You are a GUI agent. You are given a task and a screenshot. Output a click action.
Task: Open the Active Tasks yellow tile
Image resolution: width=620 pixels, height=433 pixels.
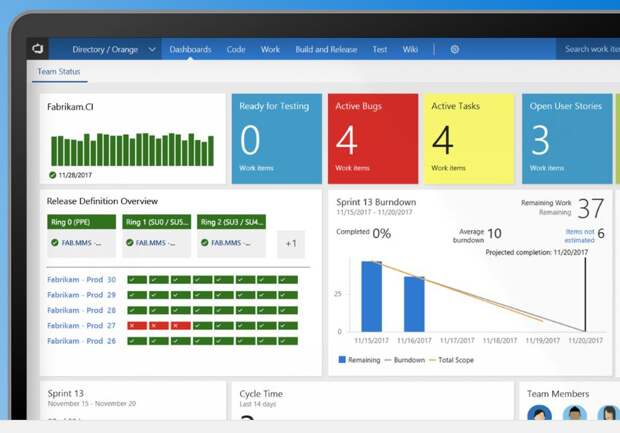coord(469,139)
